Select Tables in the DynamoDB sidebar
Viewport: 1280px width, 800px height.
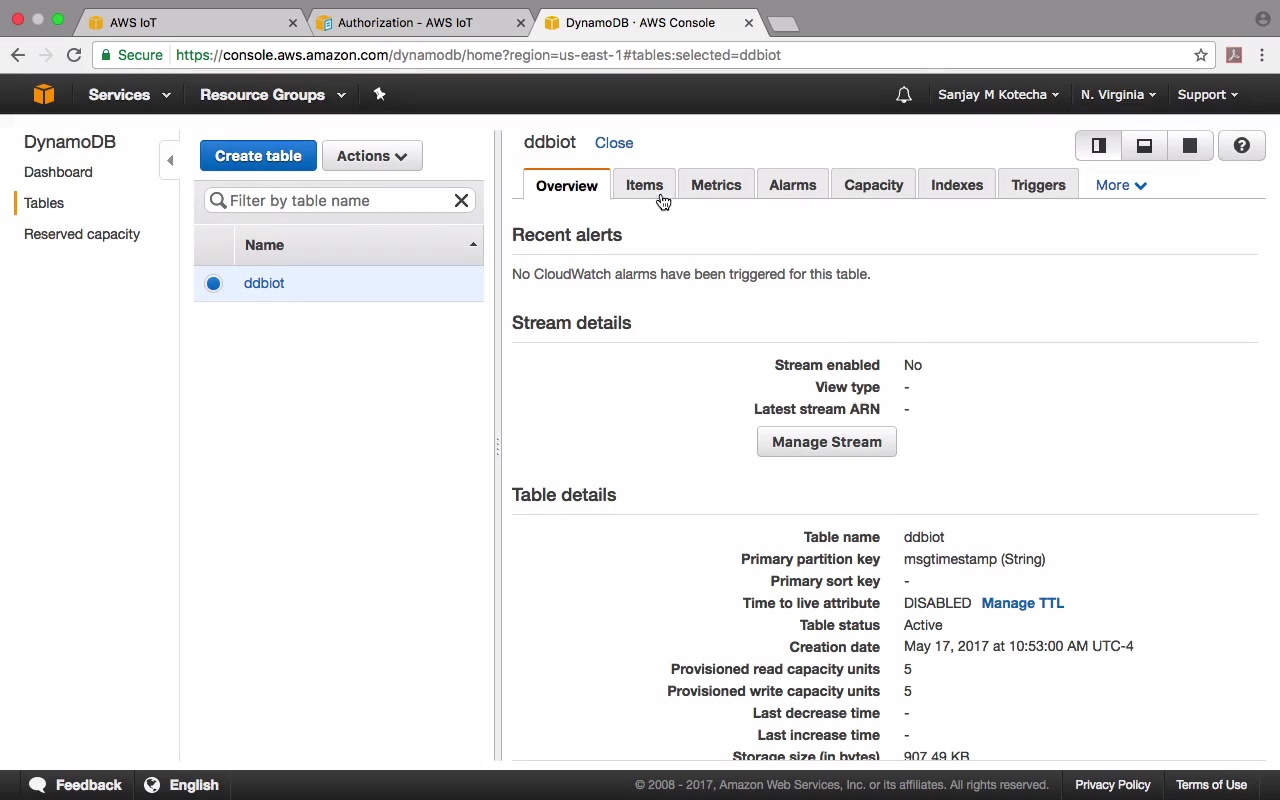click(44, 203)
